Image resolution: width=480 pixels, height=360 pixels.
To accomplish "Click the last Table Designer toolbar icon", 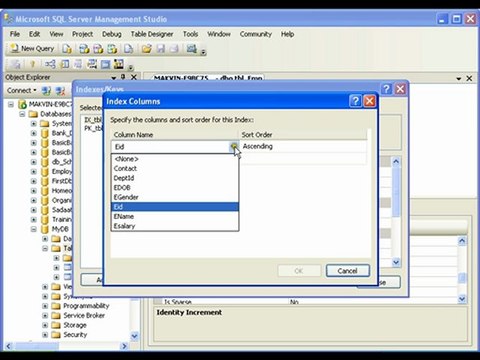I will point(119,64).
